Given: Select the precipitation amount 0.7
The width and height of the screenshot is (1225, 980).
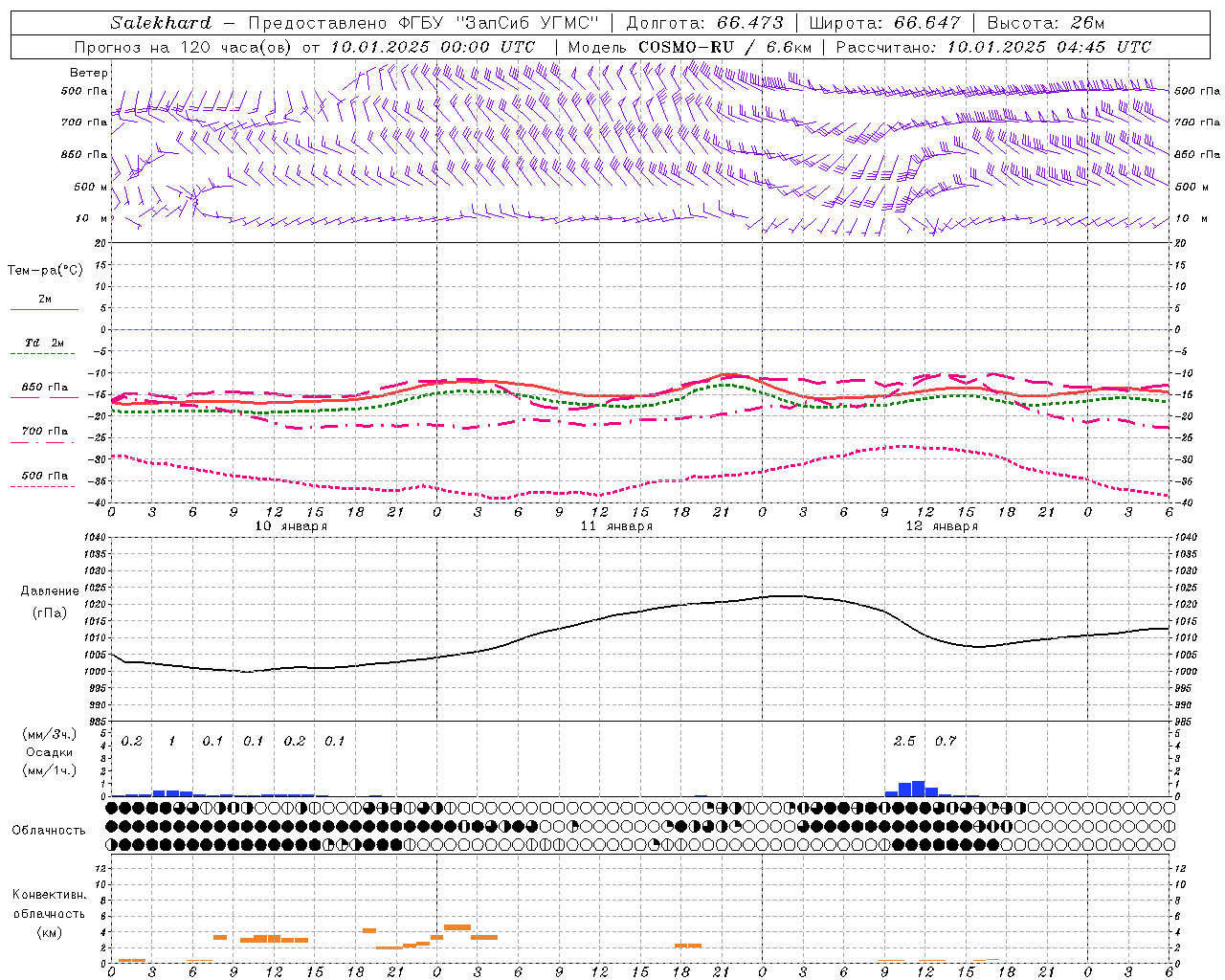Looking at the screenshot, I should click(x=946, y=741).
